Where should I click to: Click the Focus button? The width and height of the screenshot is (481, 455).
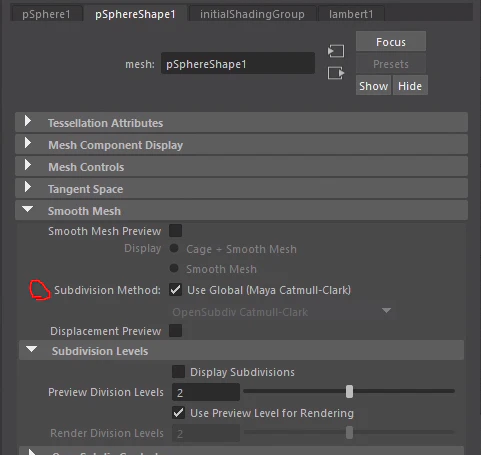point(391,42)
